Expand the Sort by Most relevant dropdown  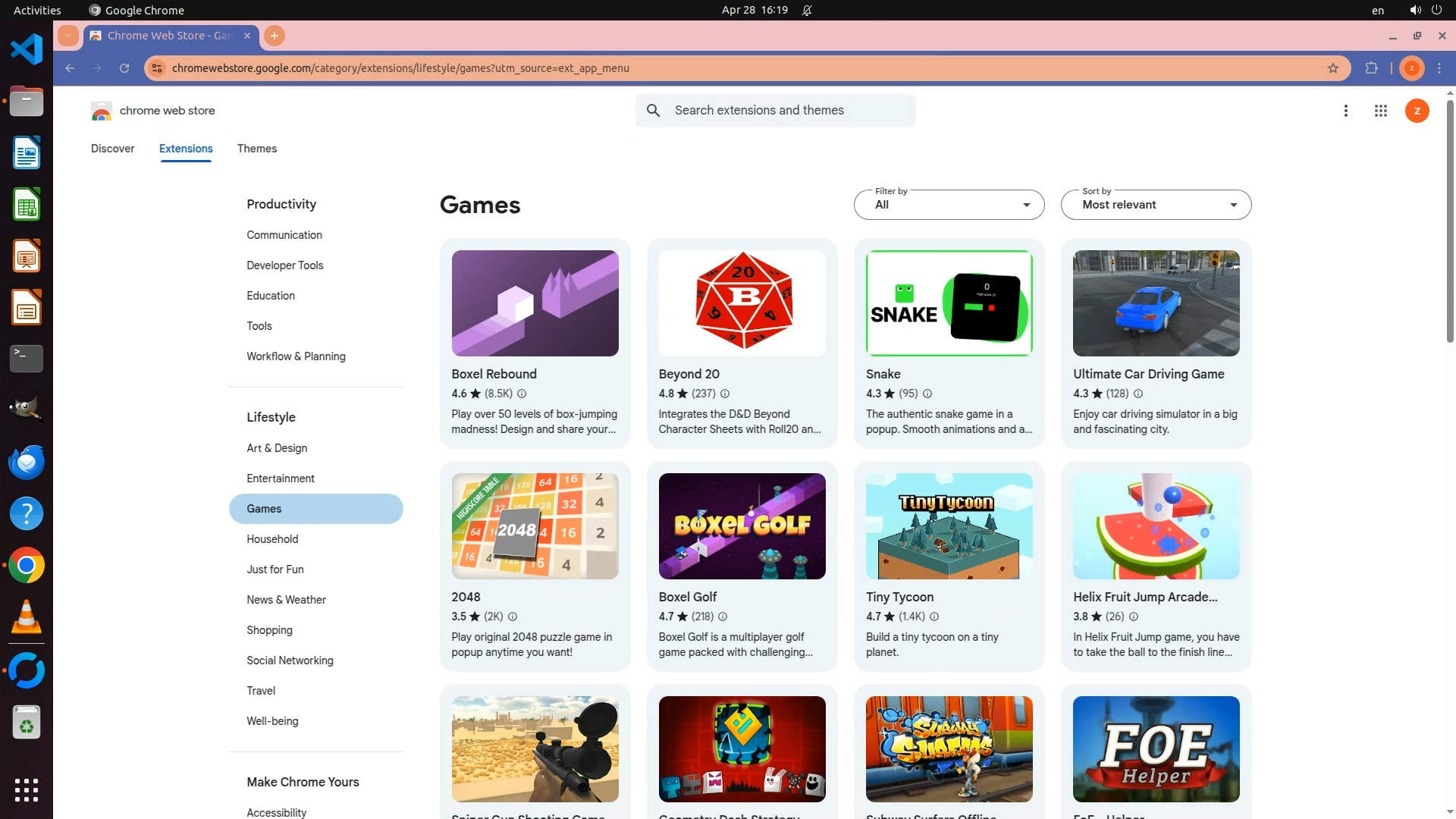1156,205
